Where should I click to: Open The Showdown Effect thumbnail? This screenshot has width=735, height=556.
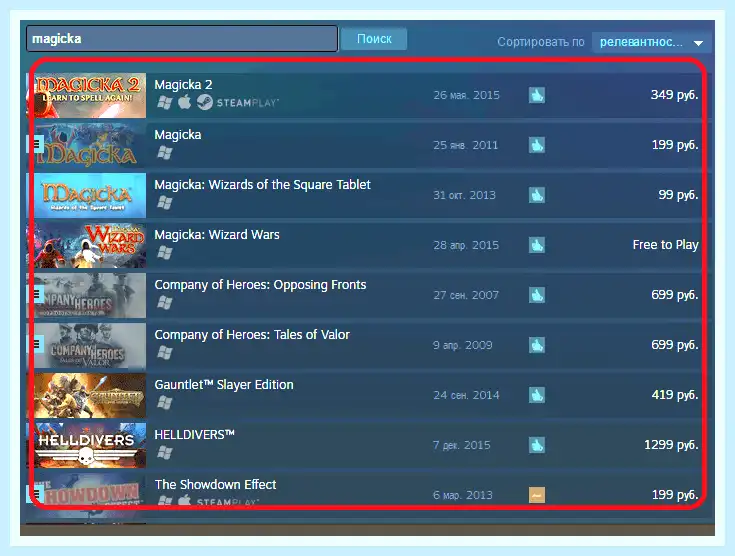(x=87, y=495)
